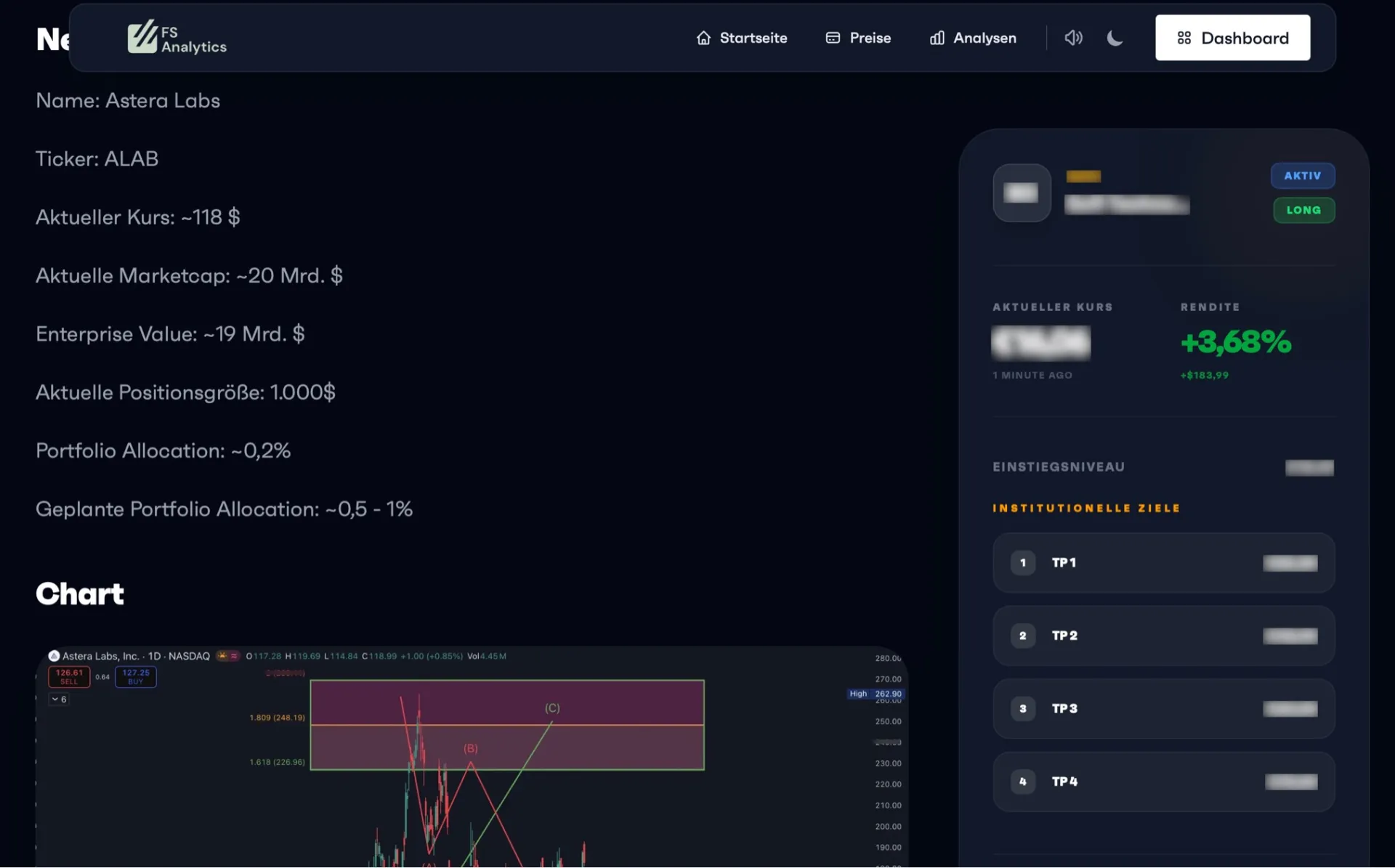Screen dimensions: 1395x868
Task: Select the TP2 target row
Action: (x=1163, y=636)
